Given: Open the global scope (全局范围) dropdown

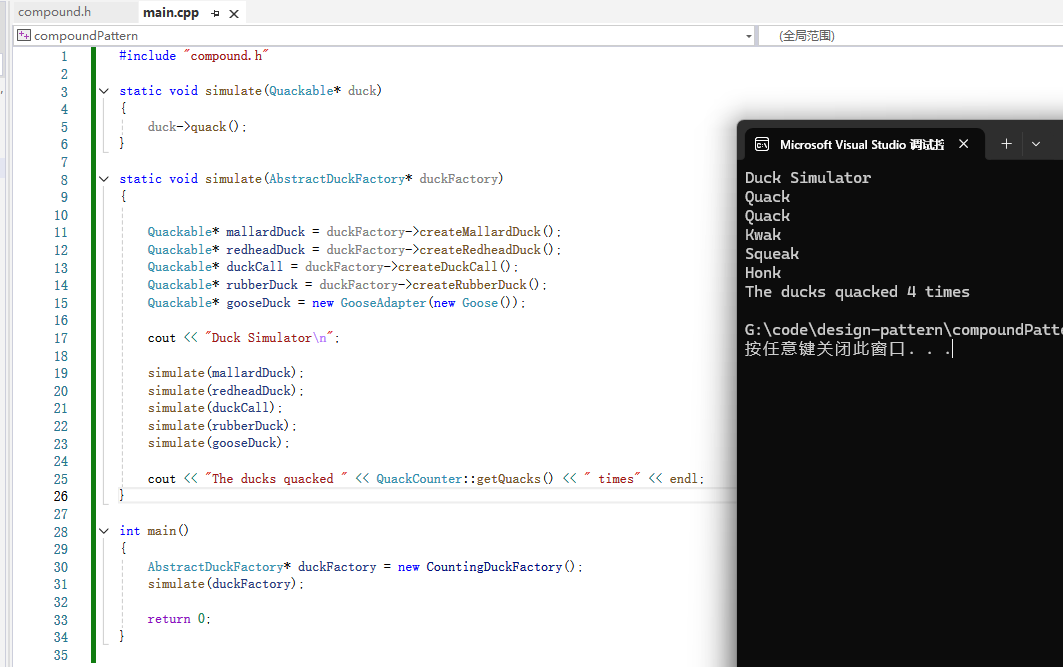Looking at the screenshot, I should pyautogui.click(x=910, y=35).
